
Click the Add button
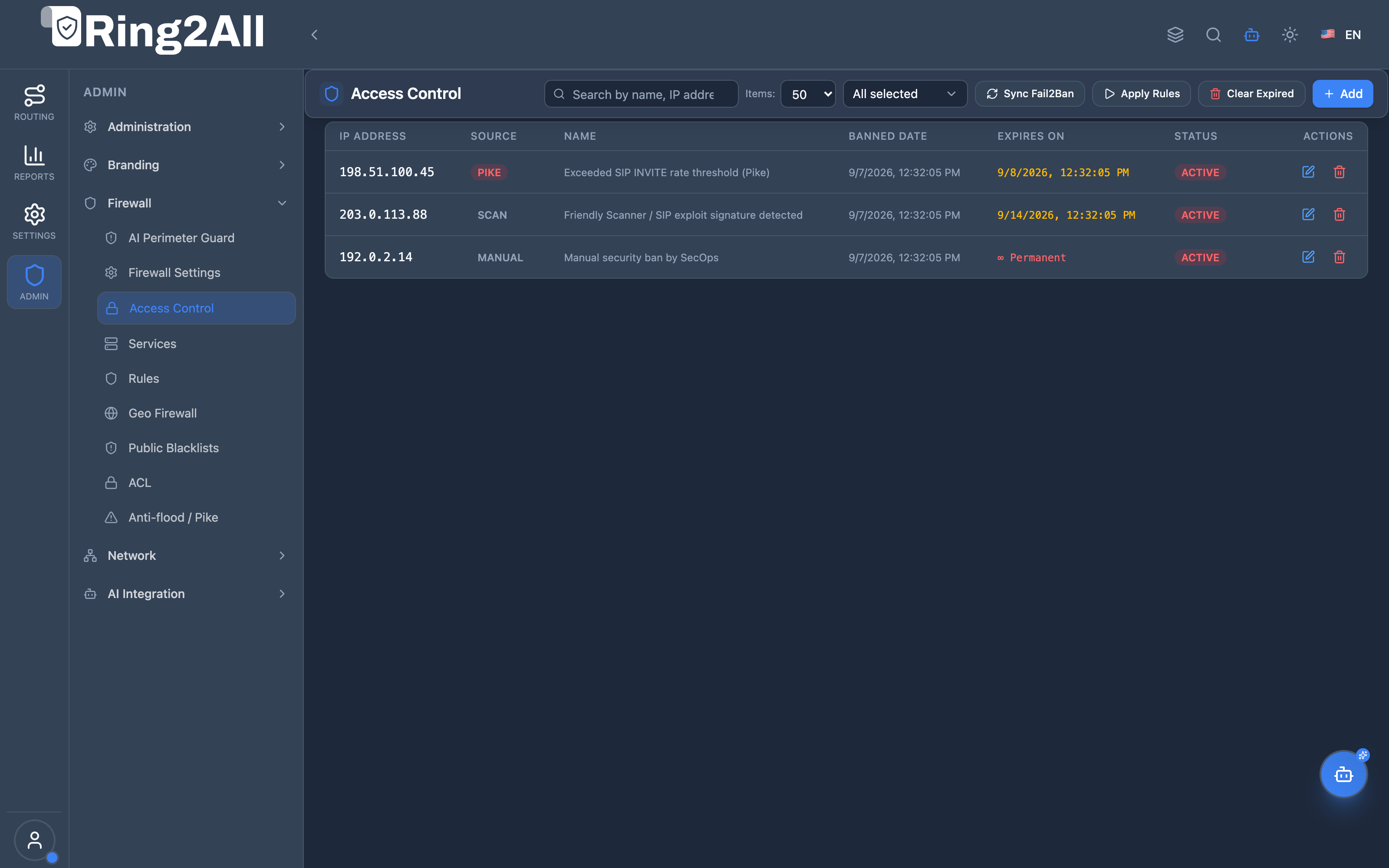click(1343, 94)
